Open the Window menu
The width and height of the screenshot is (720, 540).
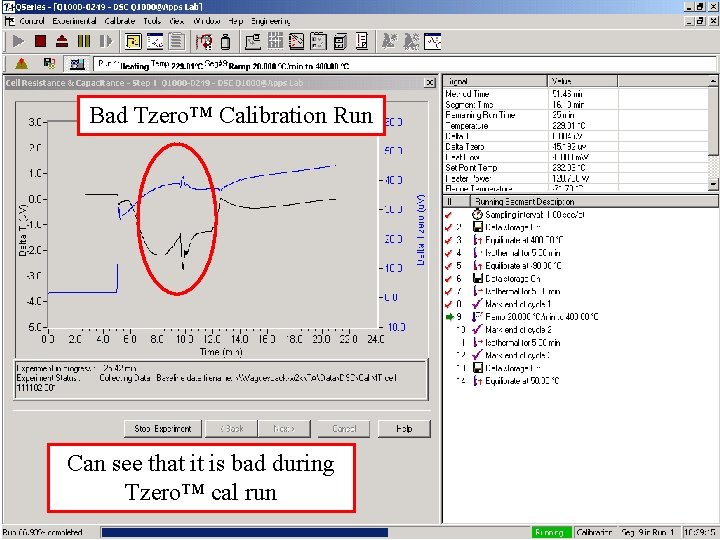tap(207, 21)
